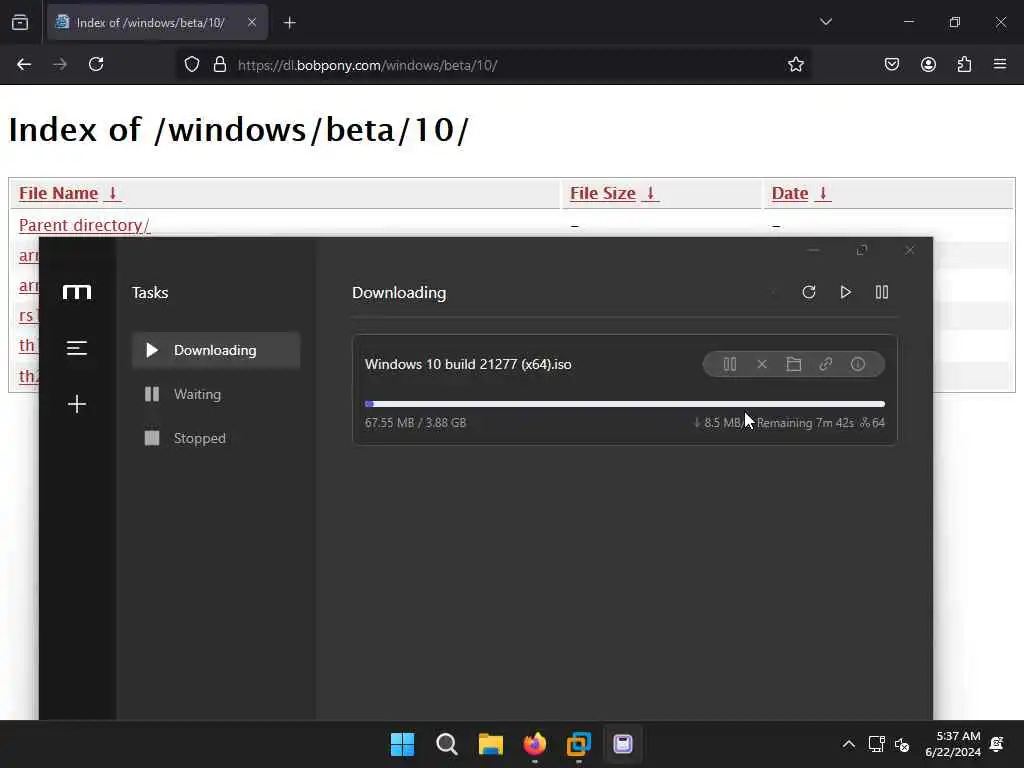Click the download progress bar

click(625, 404)
